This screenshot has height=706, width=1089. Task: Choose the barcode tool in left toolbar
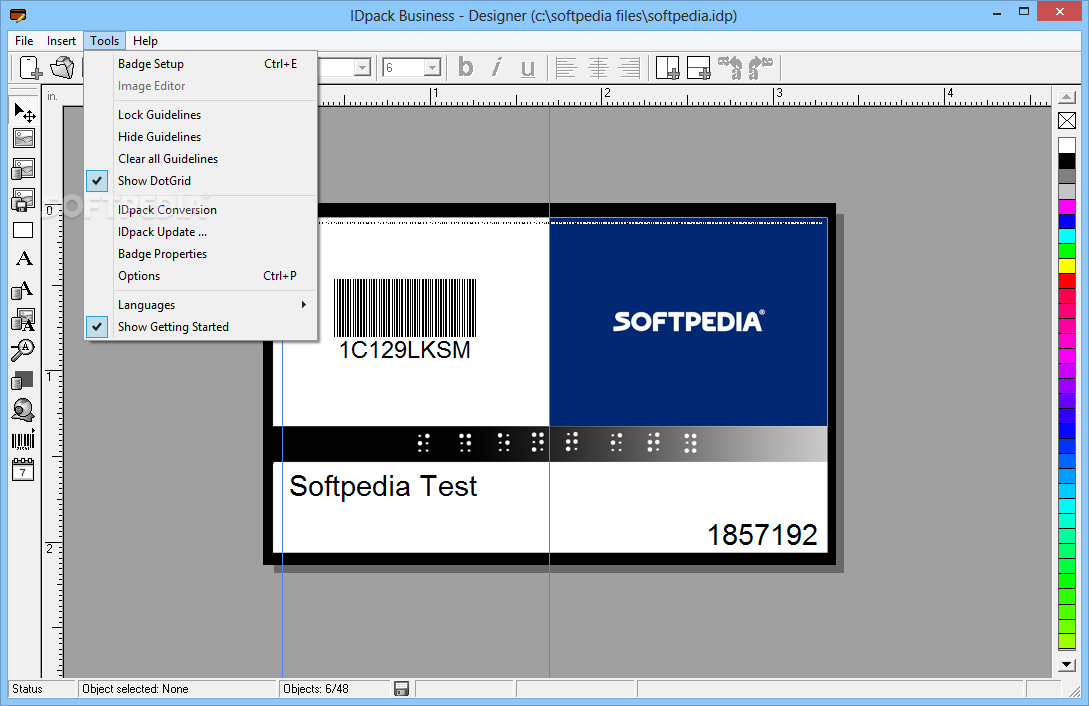tap(24, 441)
